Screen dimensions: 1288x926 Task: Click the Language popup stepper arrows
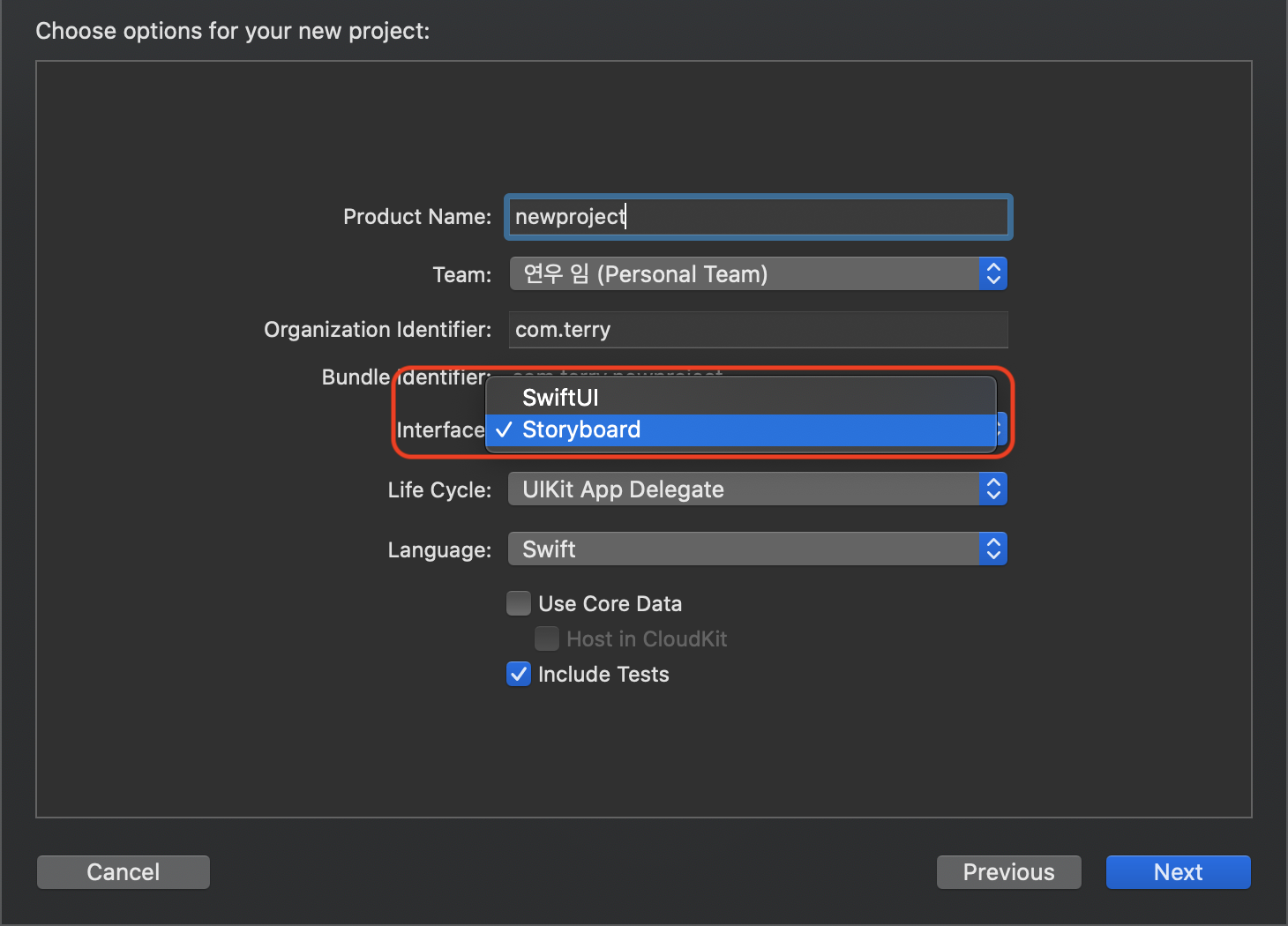pyautogui.click(x=993, y=549)
